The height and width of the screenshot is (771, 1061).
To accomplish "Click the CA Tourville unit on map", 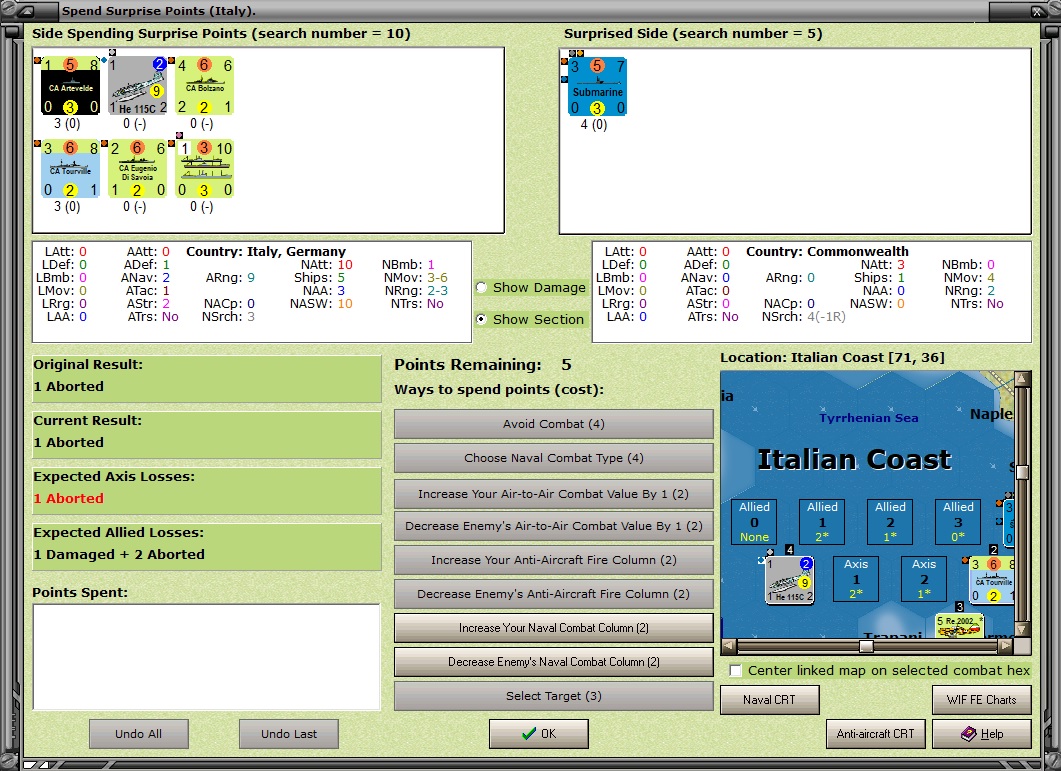I will (991, 579).
